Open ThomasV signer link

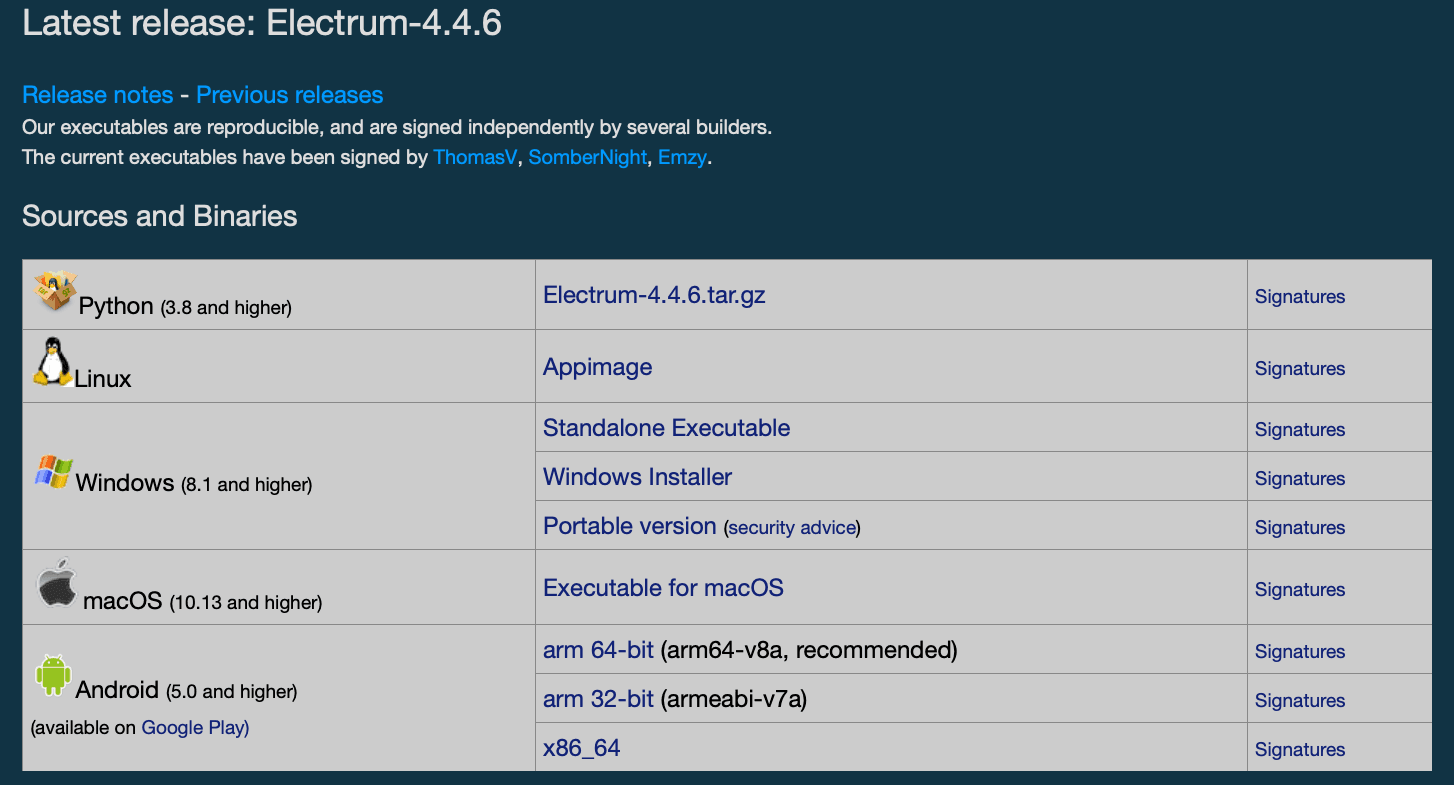pos(475,157)
